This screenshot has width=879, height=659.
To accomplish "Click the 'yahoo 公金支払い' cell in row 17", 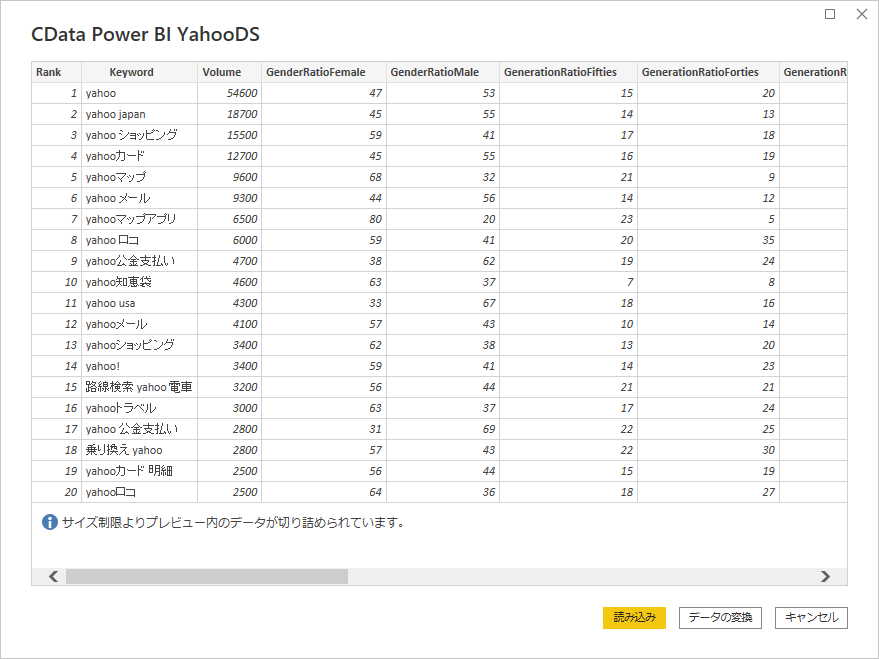I will [x=140, y=429].
